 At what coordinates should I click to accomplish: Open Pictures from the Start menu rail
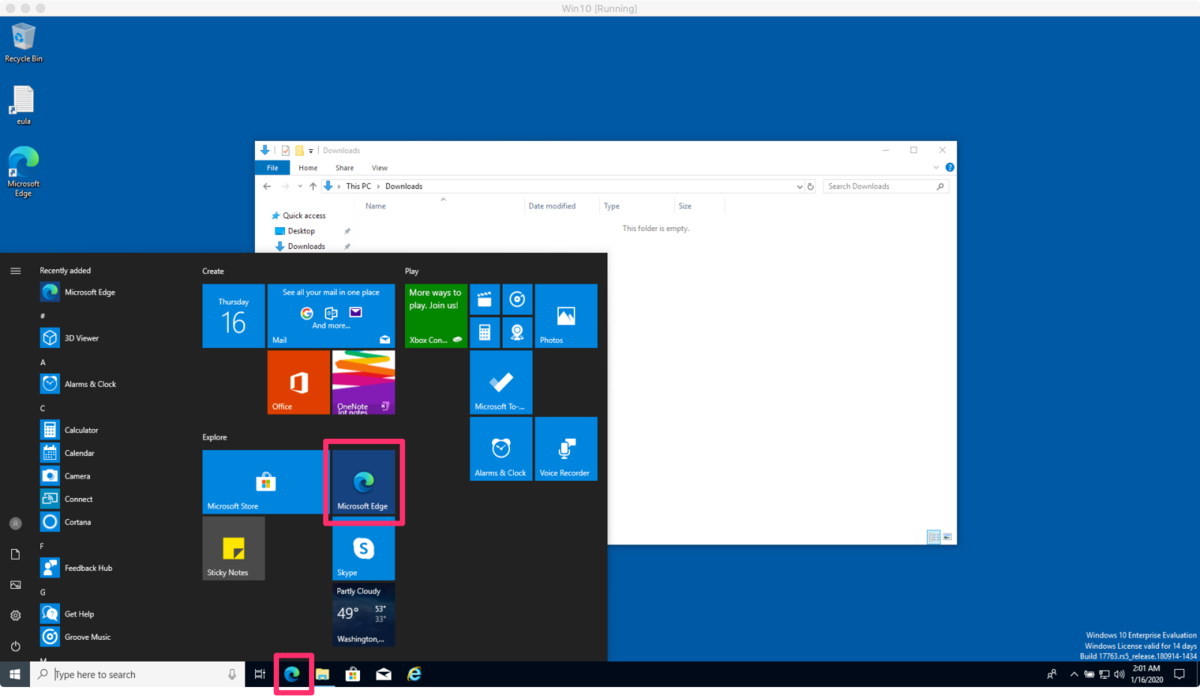tap(15, 585)
